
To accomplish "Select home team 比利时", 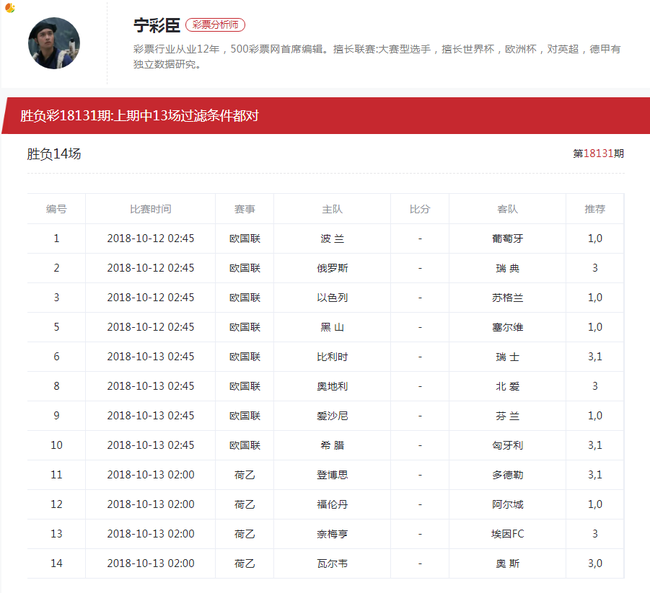I will tap(332, 357).
